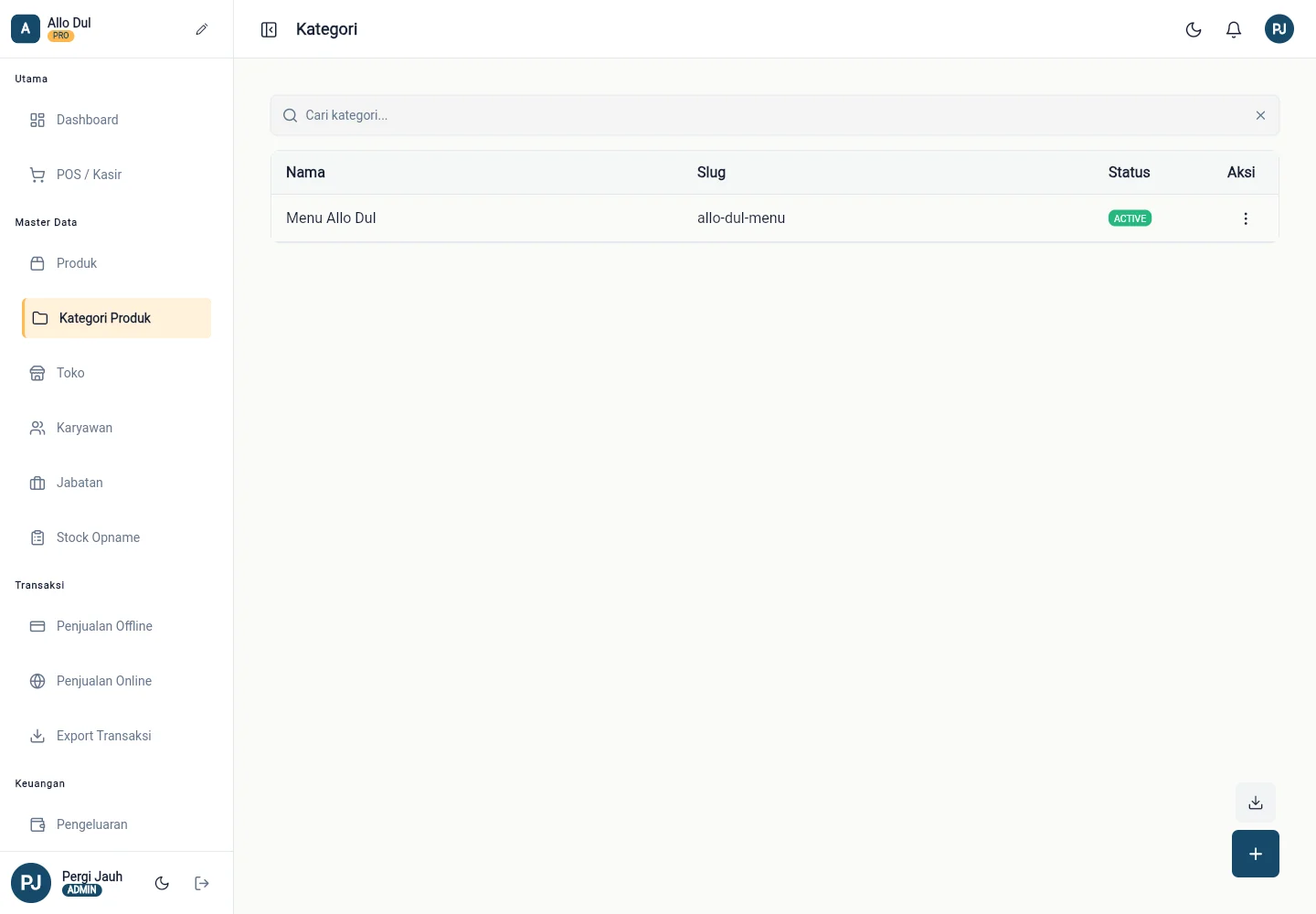The width and height of the screenshot is (1316, 914).
Task: Click the ACTIVE status badge
Action: coord(1130,218)
